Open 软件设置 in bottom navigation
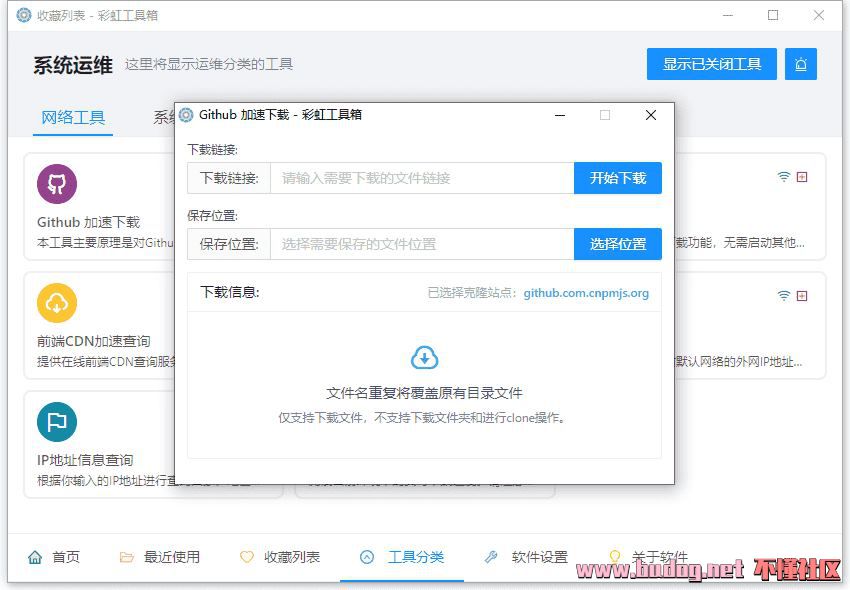 (x=526, y=557)
